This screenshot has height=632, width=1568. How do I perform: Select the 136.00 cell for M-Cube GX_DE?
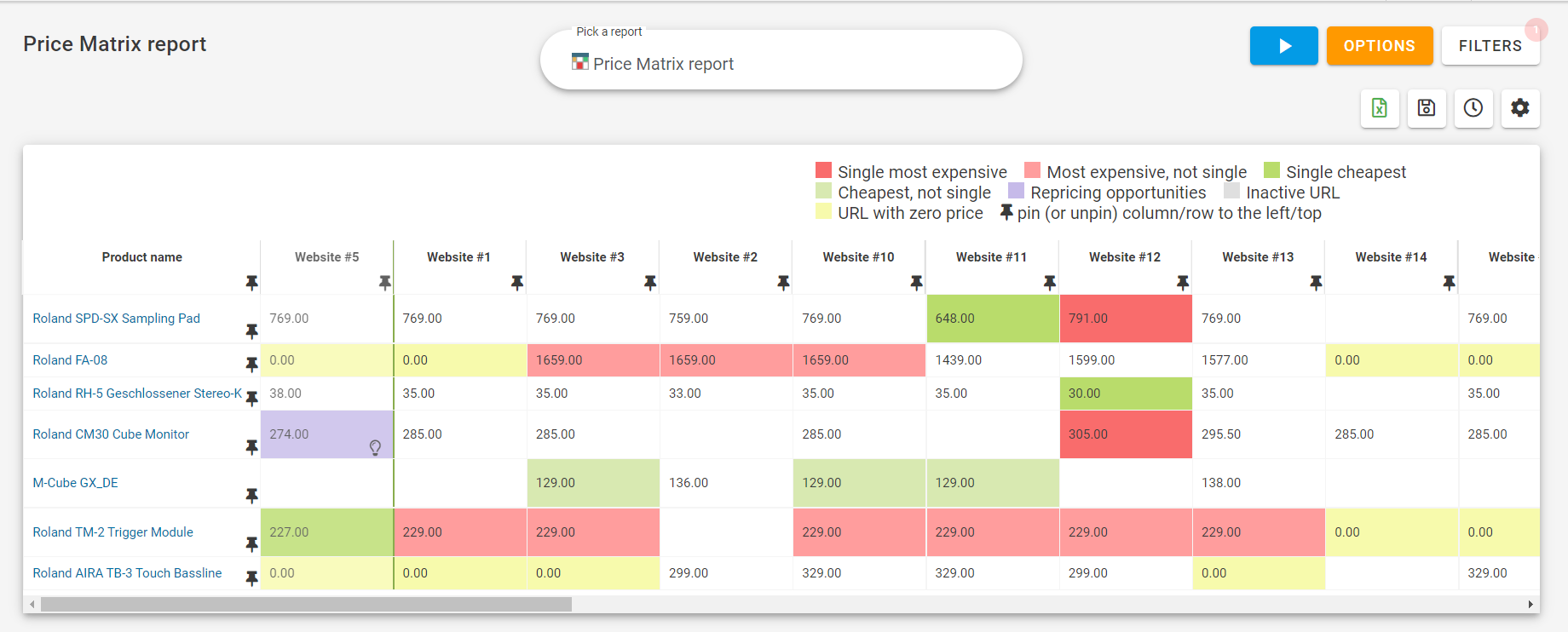(x=726, y=483)
